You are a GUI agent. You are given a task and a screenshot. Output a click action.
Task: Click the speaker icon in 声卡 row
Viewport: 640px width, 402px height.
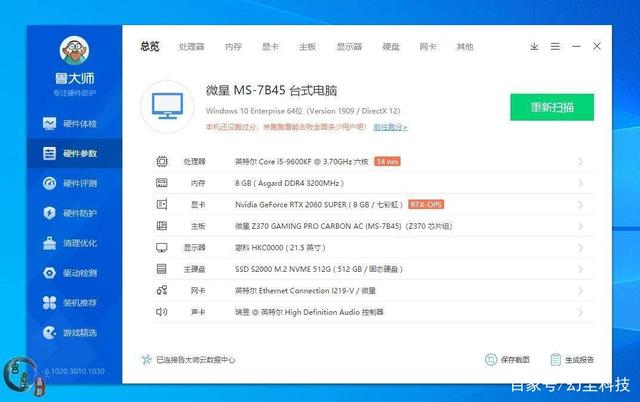point(162,312)
